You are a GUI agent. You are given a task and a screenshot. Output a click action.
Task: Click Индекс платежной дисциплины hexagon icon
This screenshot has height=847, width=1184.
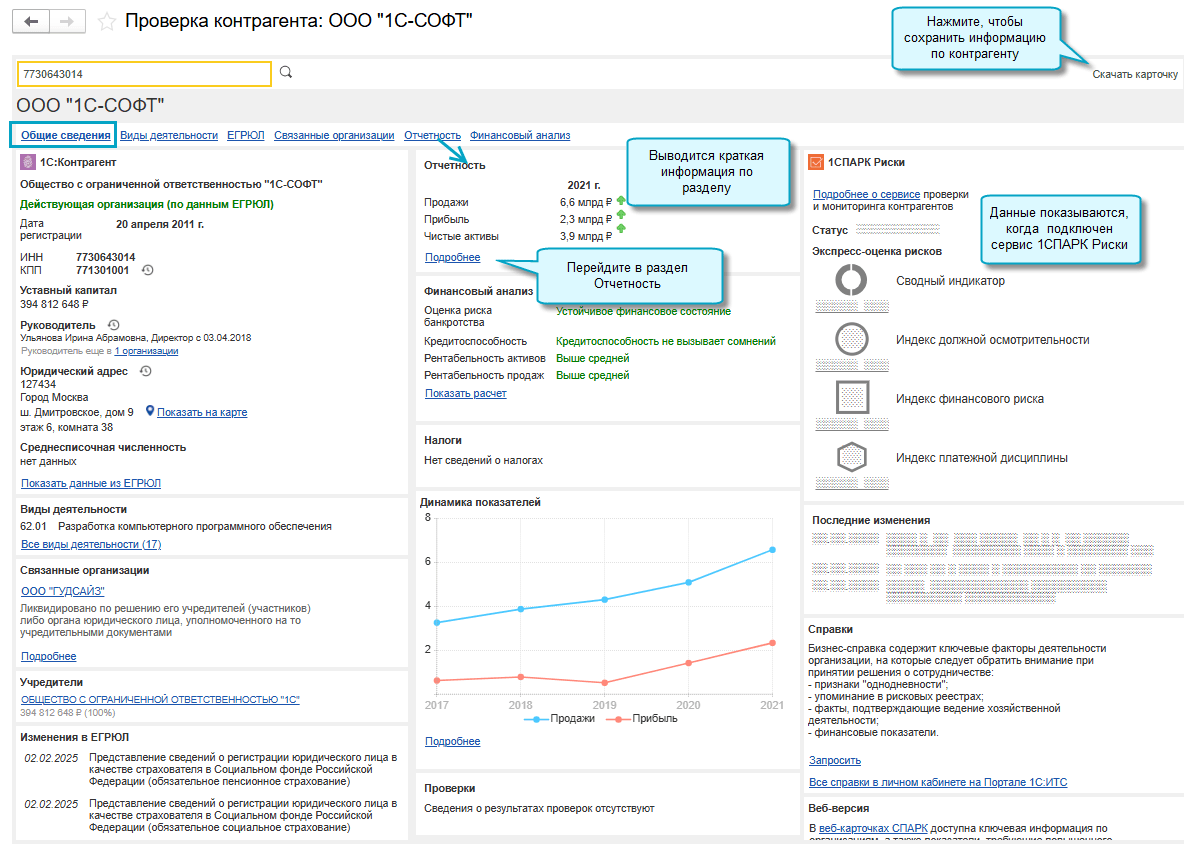[851, 457]
